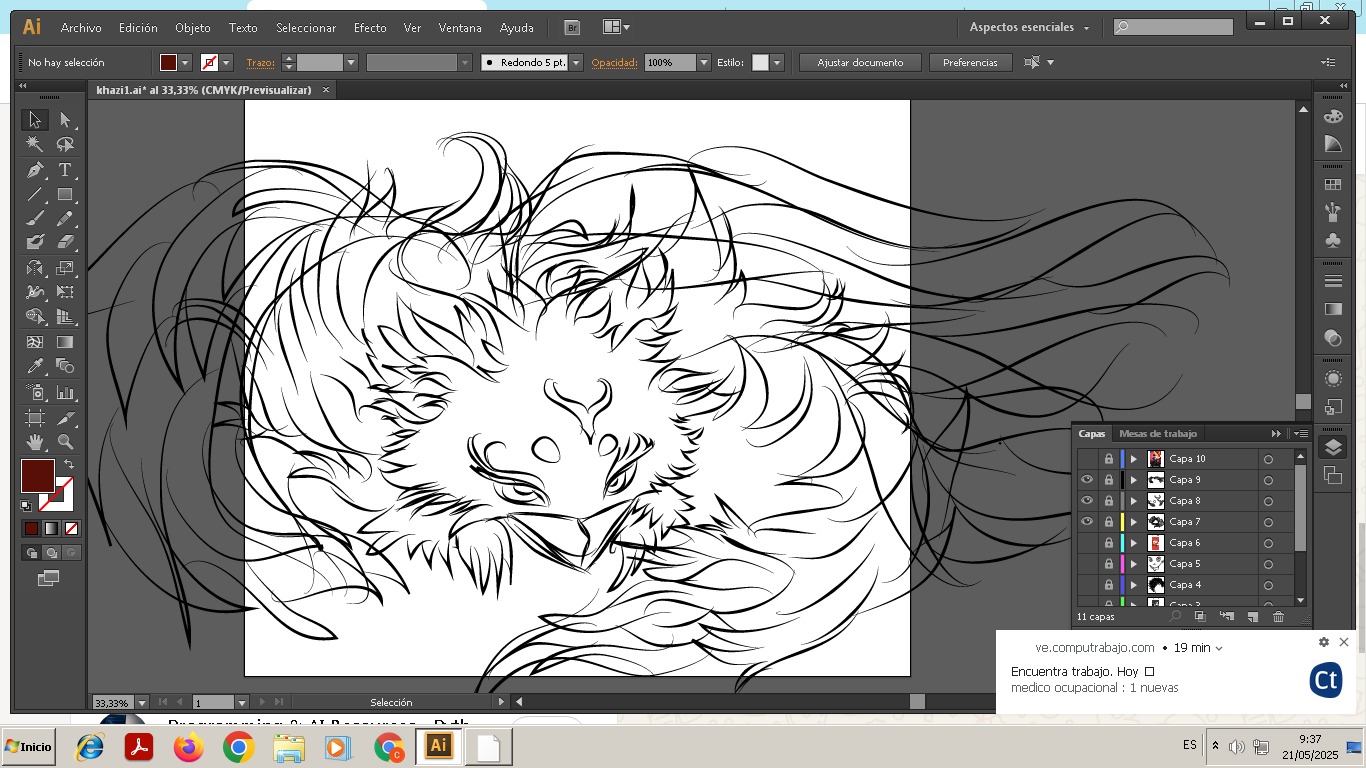Select the Artboard tool

pyautogui.click(x=34, y=418)
